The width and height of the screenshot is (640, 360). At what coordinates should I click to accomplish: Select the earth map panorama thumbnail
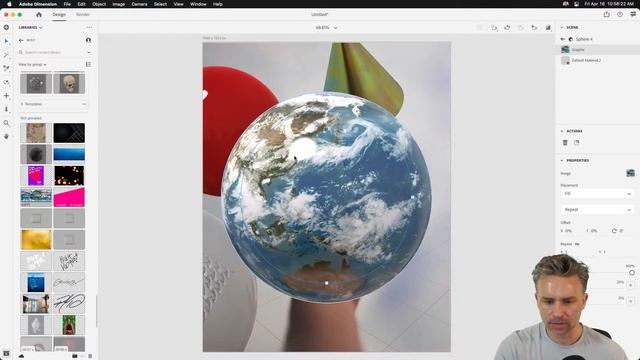tap(36, 197)
